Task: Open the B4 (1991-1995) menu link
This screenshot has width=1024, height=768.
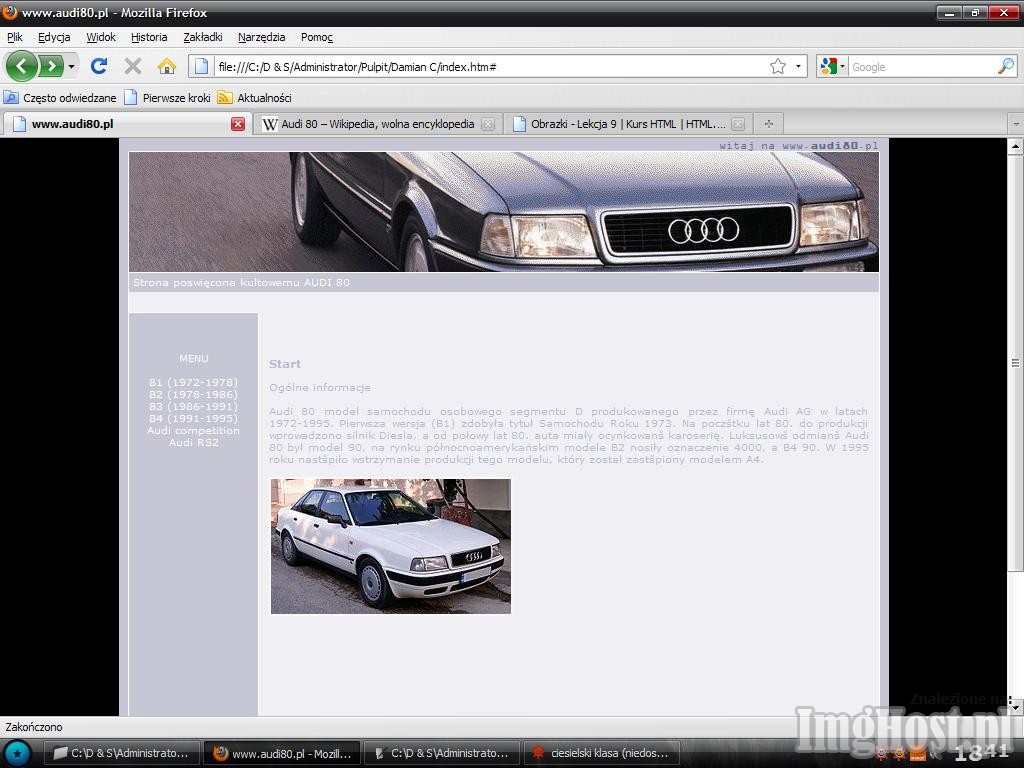Action: pyautogui.click(x=193, y=418)
